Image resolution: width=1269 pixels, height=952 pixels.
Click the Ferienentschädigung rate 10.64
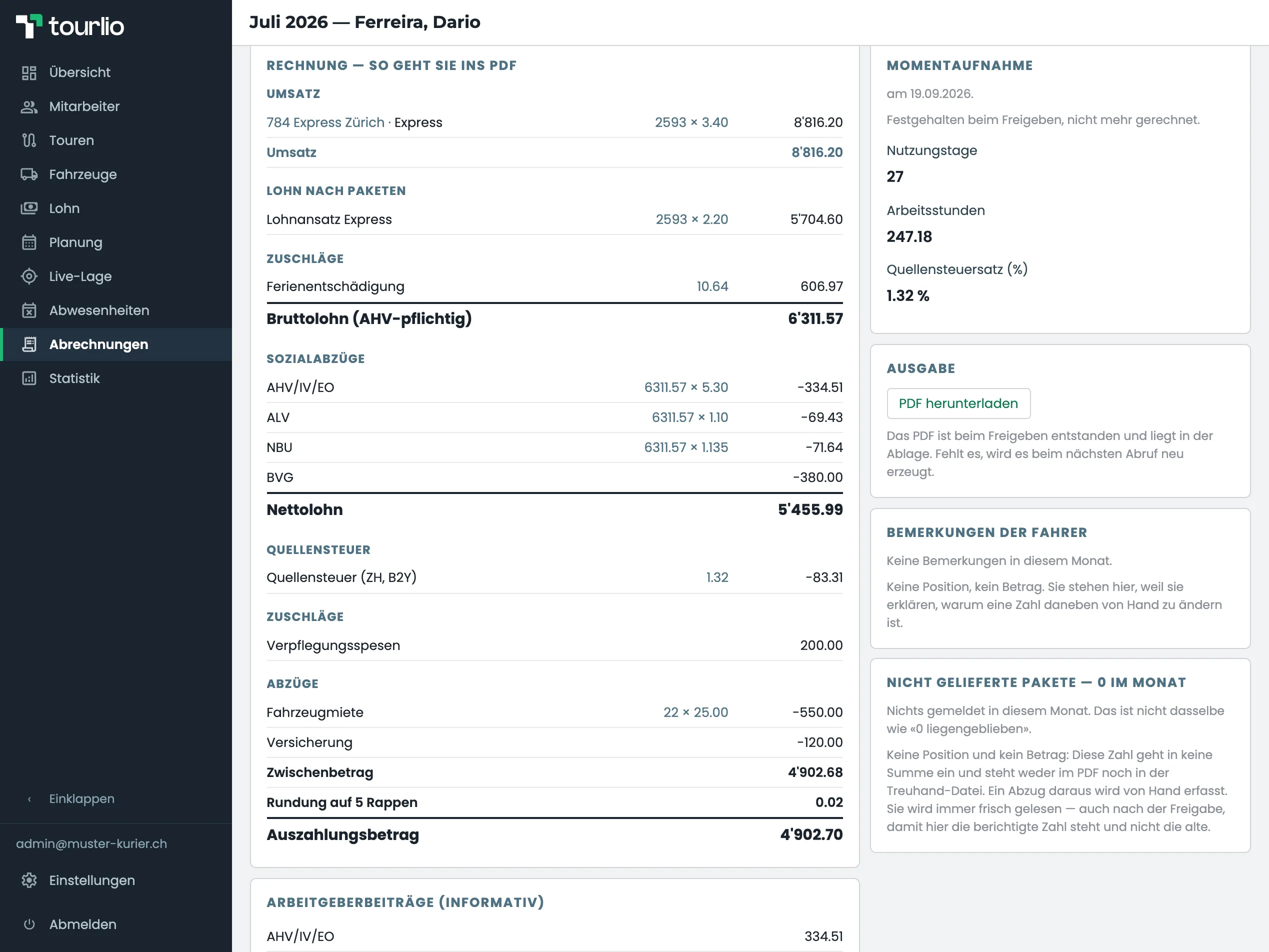[712, 286]
